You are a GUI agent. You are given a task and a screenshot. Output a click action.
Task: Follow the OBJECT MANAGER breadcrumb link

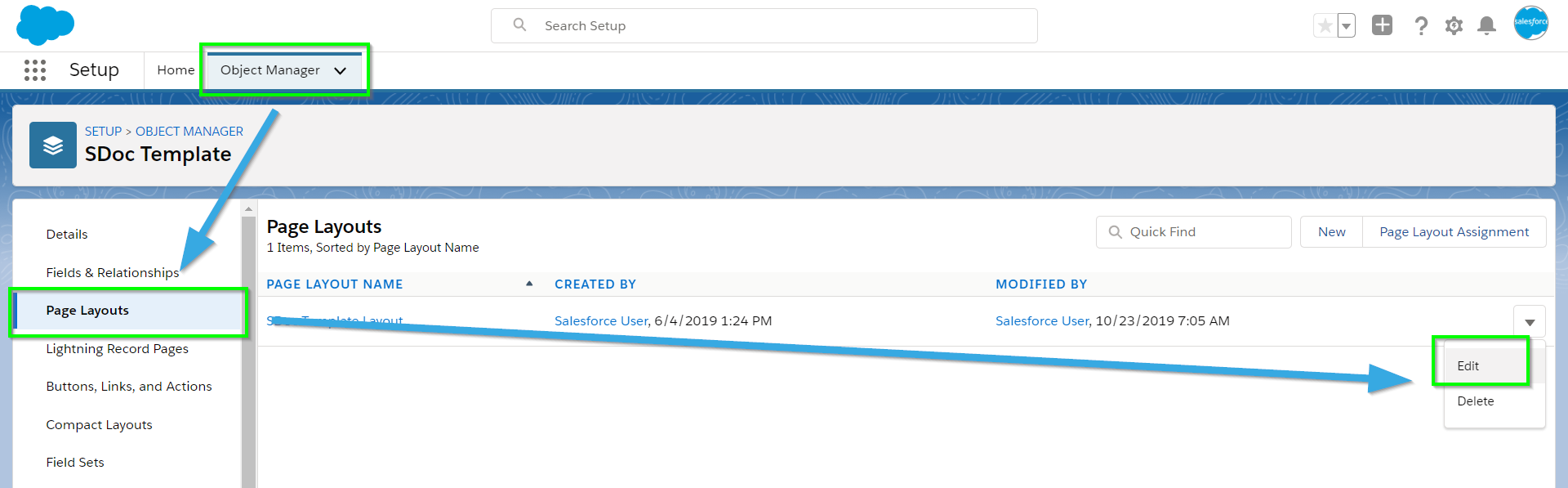(189, 131)
